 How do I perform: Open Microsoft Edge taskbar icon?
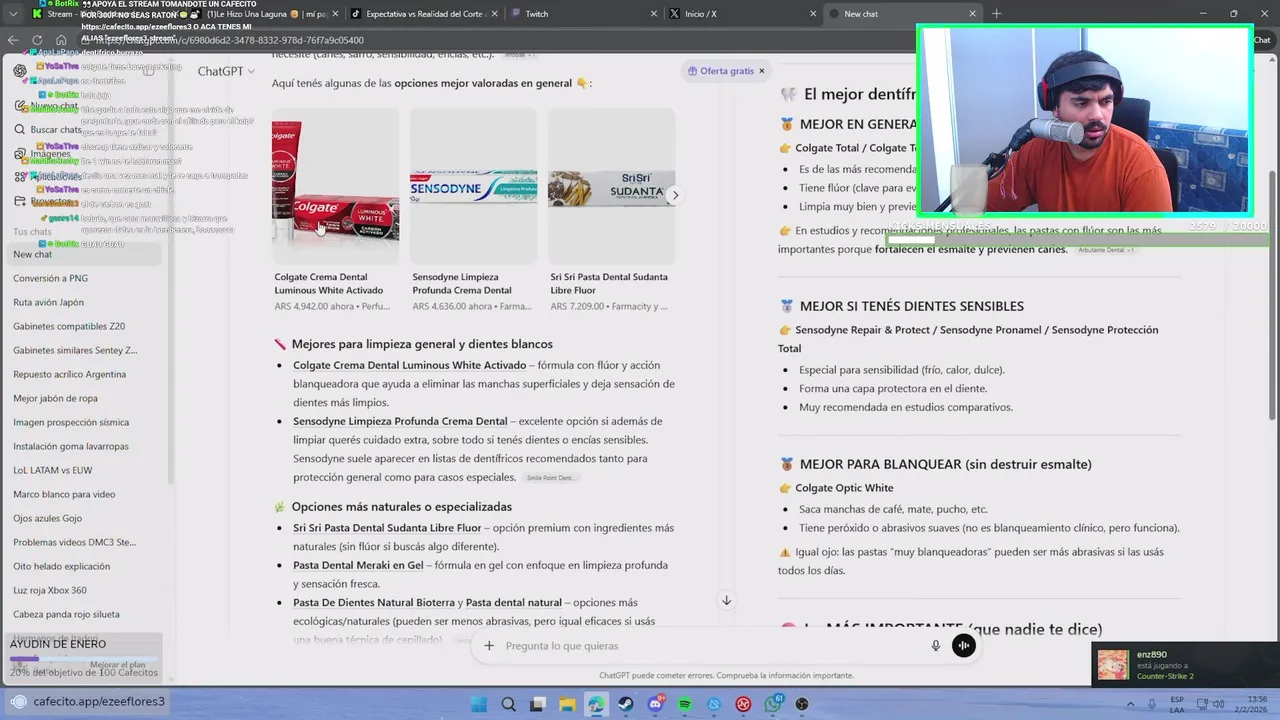coord(596,704)
